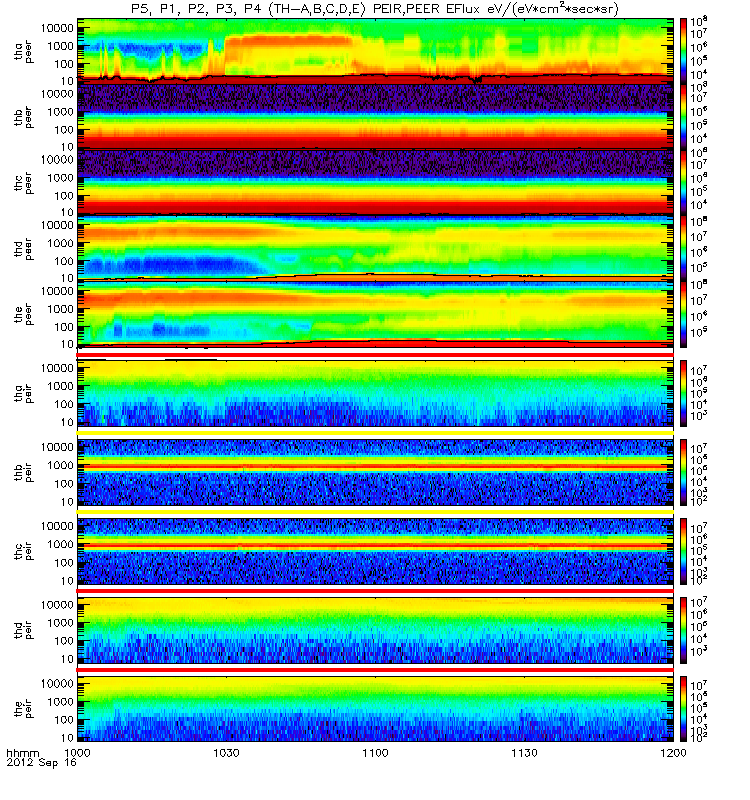Click the '10000' tick label of thc peir
The image size is (750, 800).
(58, 526)
